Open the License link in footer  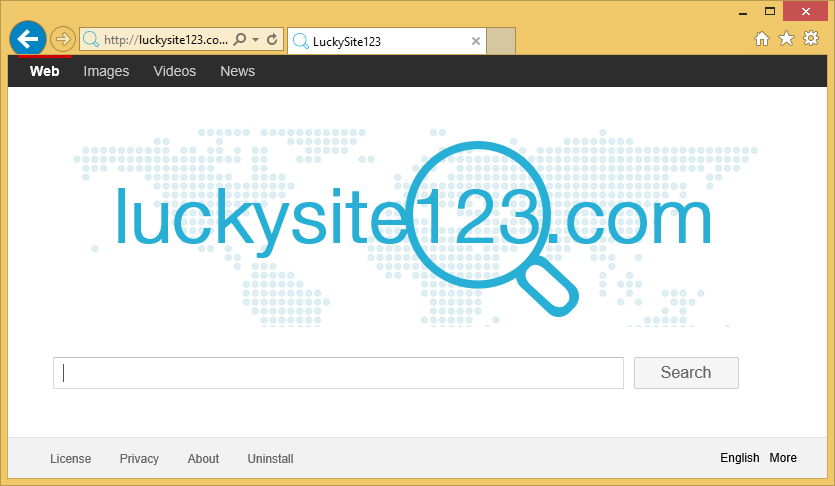[x=70, y=459]
